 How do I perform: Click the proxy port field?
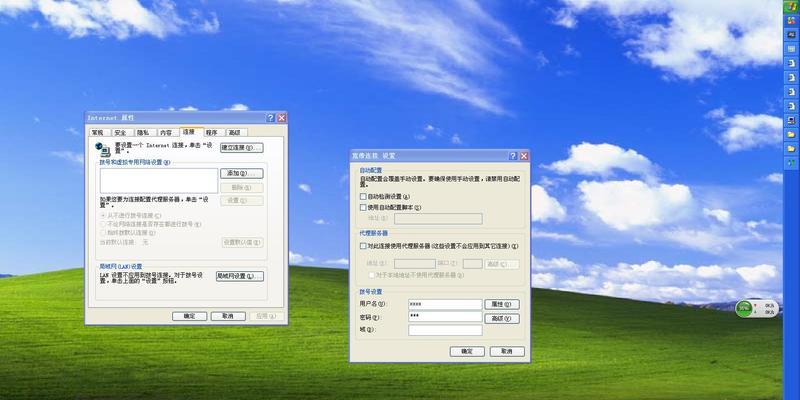pyautogui.click(x=472, y=264)
